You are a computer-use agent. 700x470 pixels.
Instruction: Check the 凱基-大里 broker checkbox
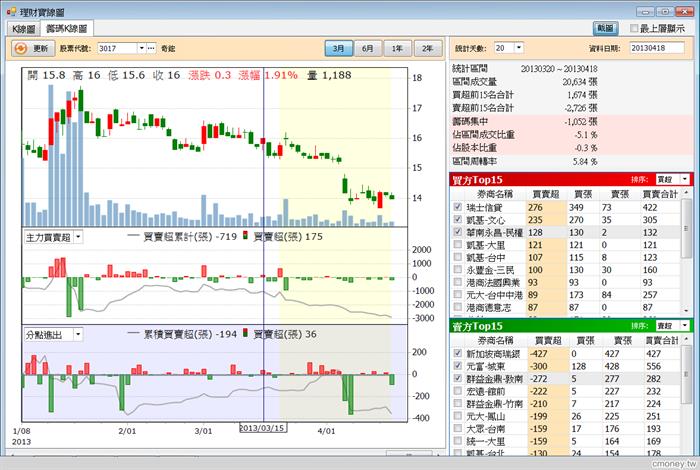tap(458, 245)
